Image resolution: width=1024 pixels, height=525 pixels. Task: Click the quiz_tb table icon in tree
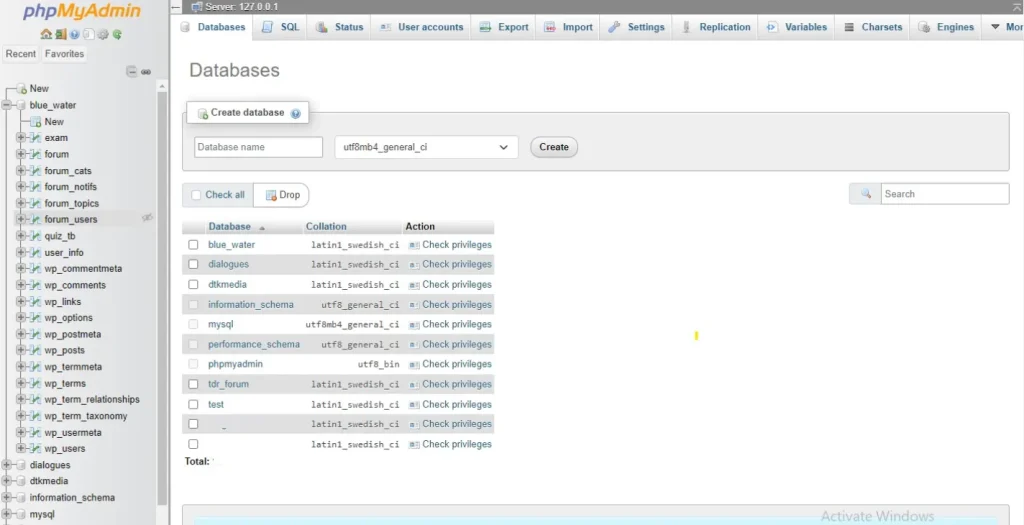(36, 236)
